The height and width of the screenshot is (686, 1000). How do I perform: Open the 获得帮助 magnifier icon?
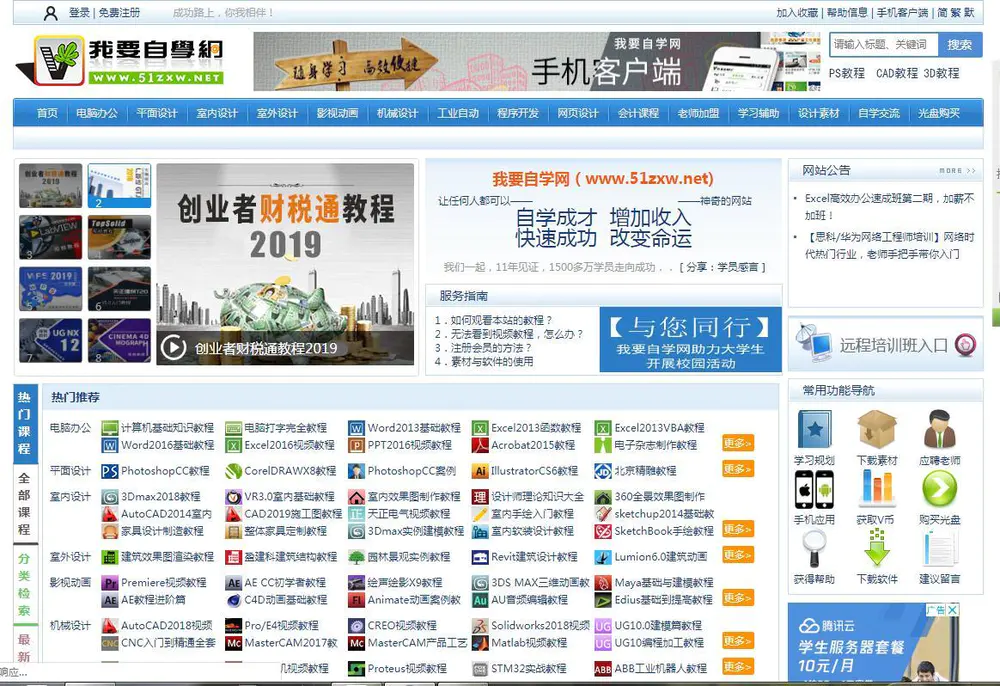[x=814, y=548]
